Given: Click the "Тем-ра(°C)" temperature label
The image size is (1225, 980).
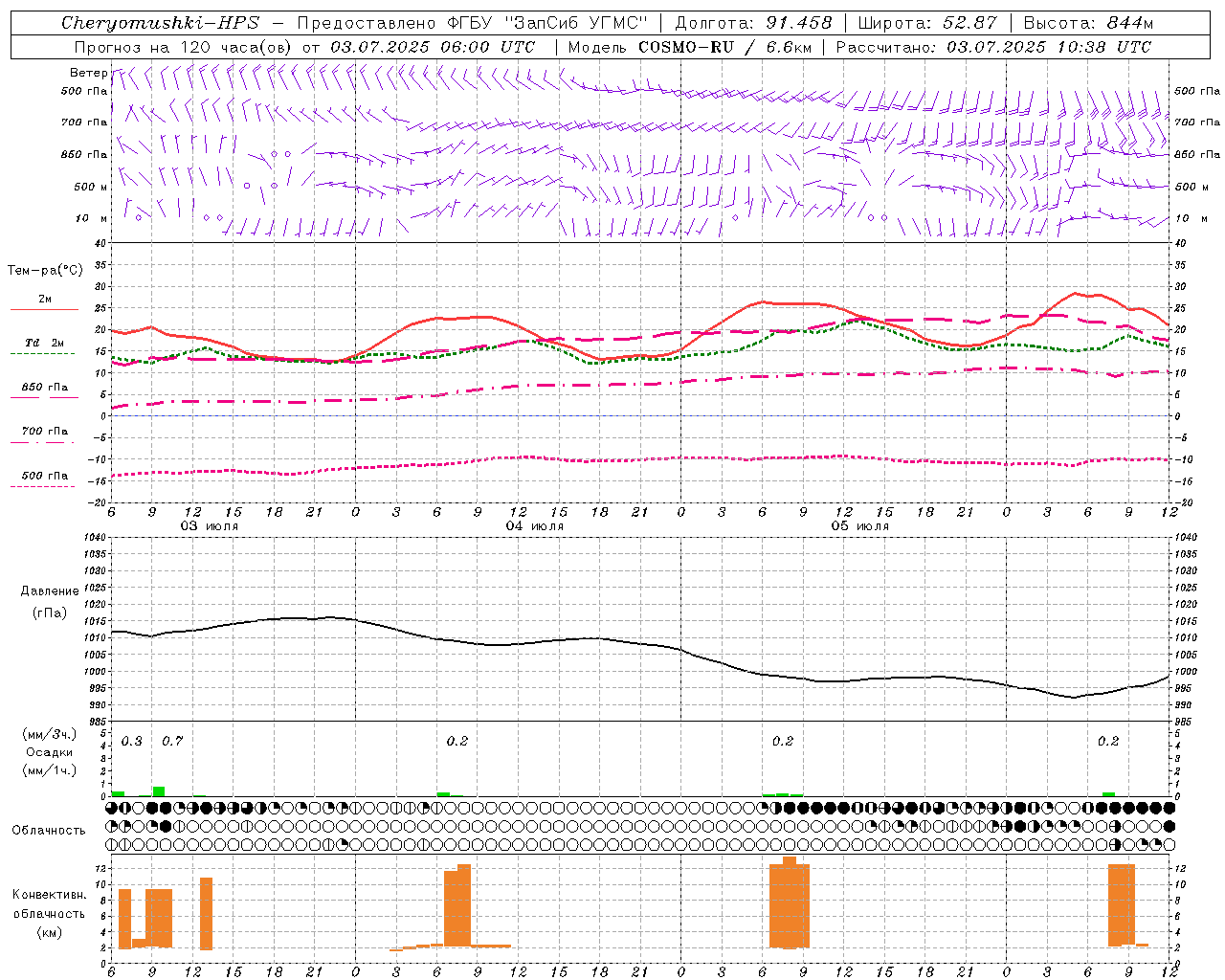Looking at the screenshot, I should click(x=44, y=271).
